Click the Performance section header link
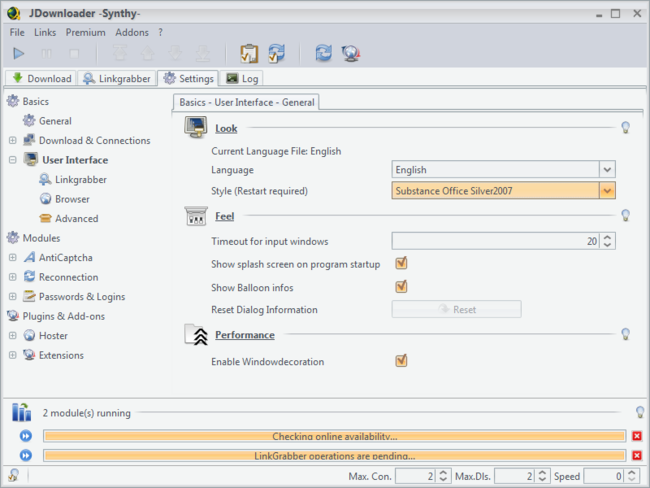 tap(245, 335)
